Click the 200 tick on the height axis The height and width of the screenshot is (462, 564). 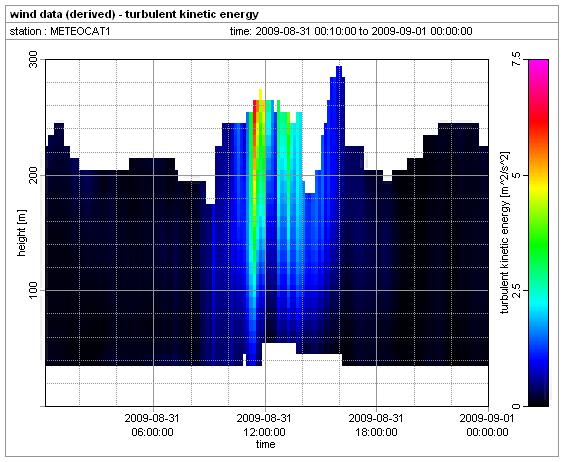click(33, 175)
